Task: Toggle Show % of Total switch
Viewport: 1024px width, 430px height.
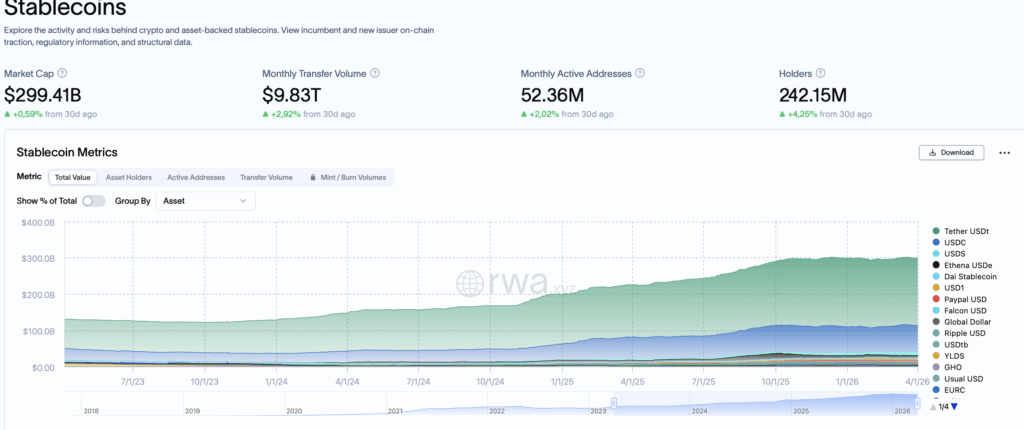Action: point(93,201)
